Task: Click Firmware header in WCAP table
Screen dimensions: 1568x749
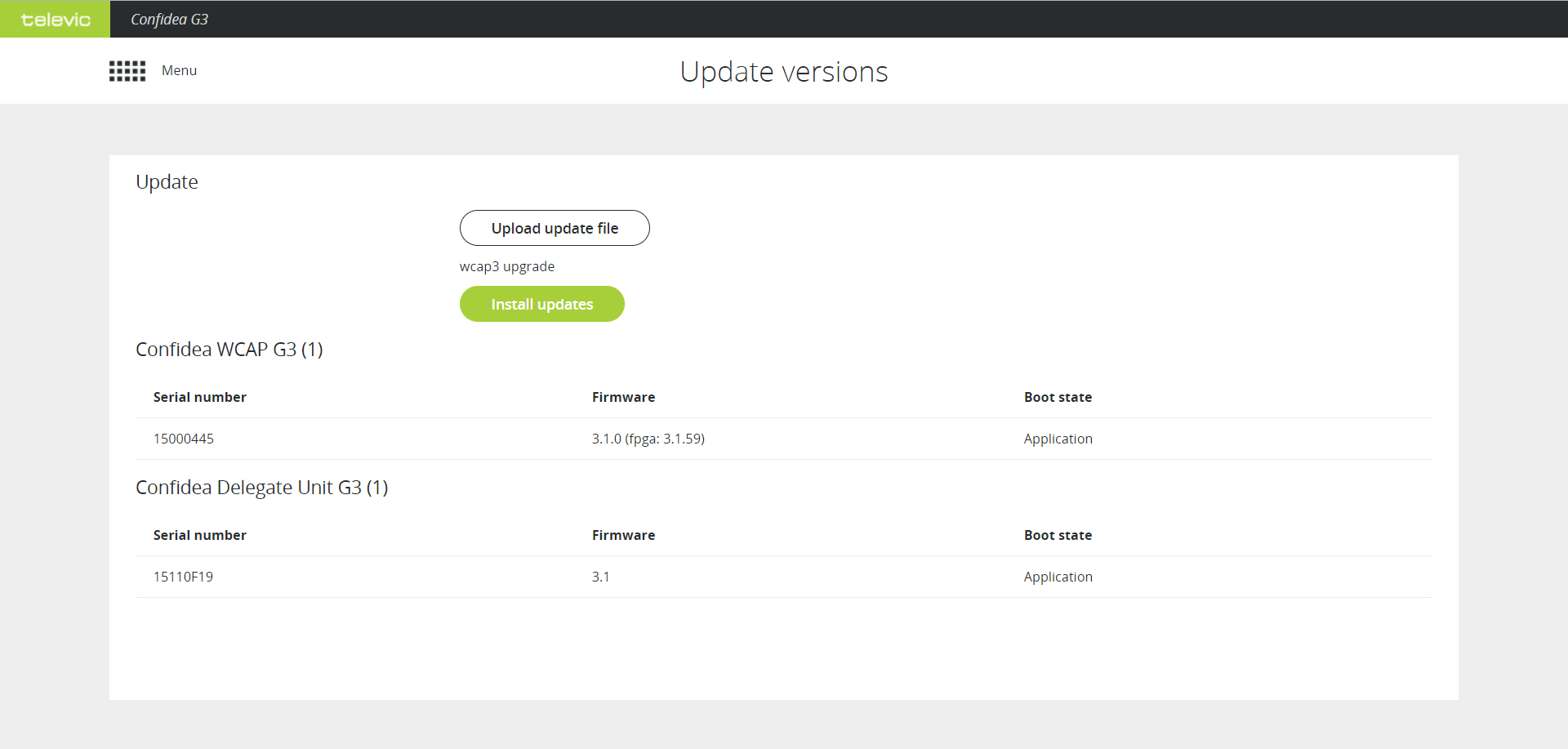Action: 623,397
